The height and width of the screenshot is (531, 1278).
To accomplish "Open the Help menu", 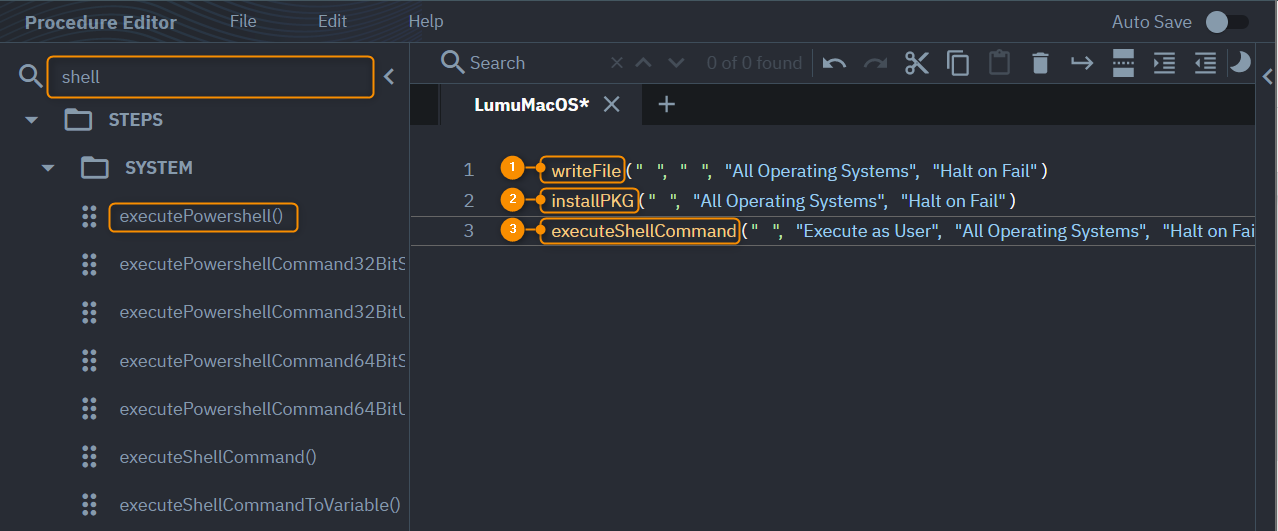I will coord(426,21).
